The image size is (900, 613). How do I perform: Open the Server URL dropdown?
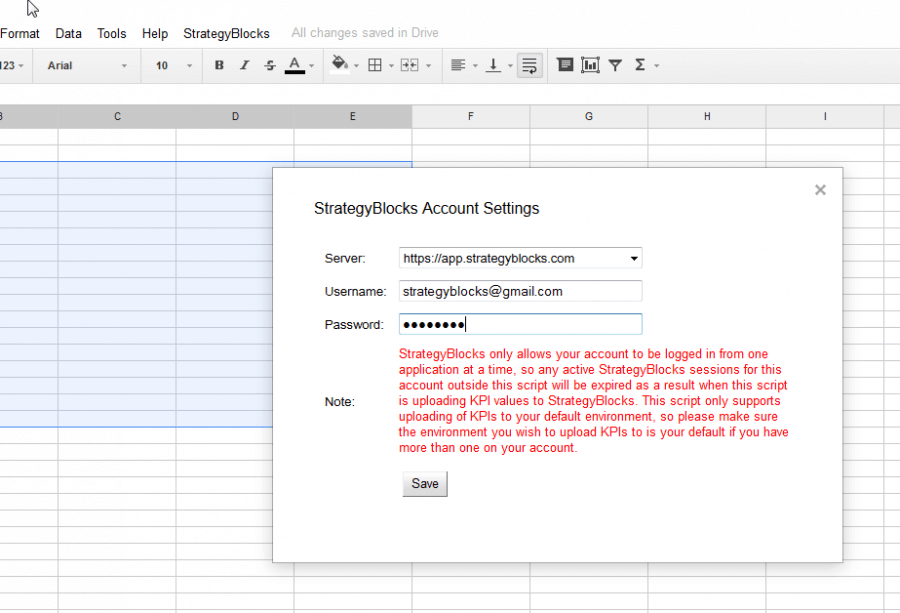pos(521,258)
